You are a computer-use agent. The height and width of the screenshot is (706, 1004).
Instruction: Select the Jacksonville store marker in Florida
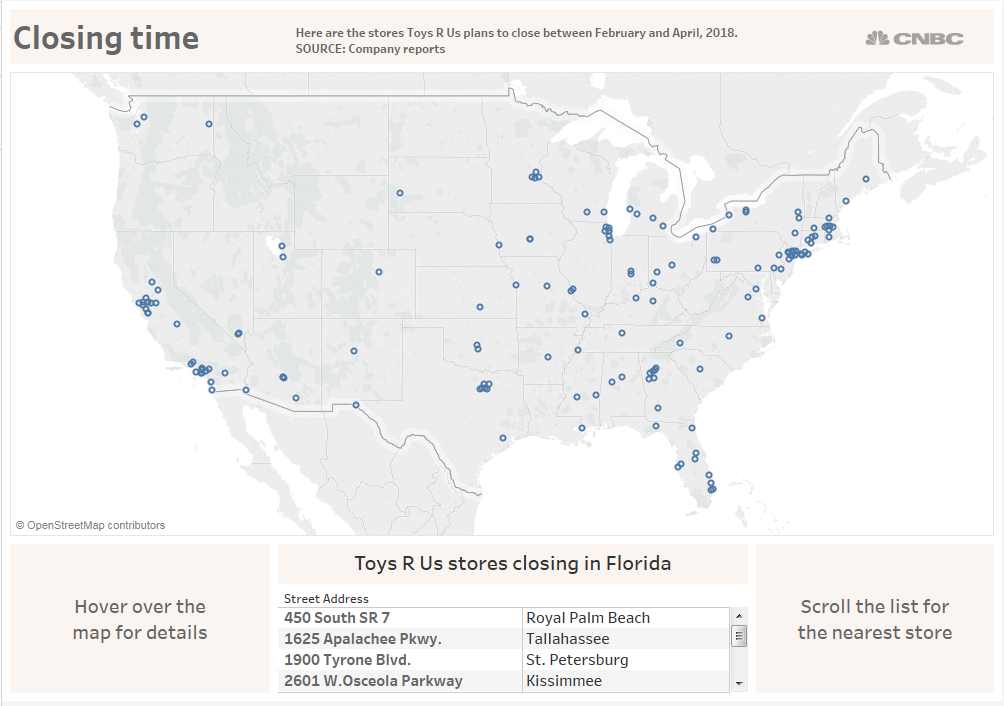point(692,428)
